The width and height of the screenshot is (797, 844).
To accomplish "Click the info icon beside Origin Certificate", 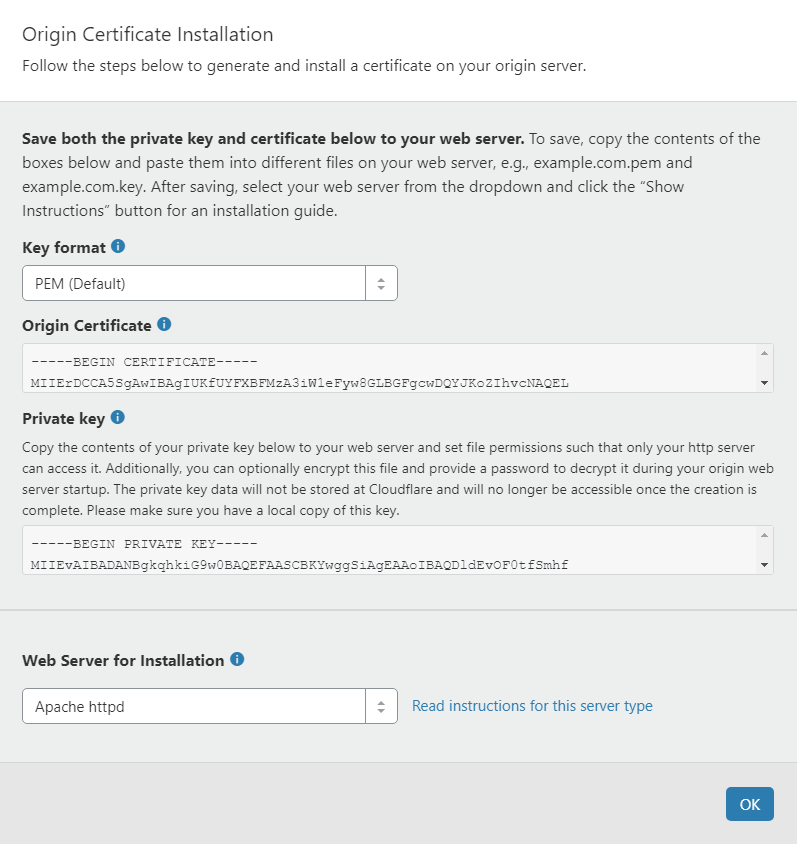I will click(165, 324).
